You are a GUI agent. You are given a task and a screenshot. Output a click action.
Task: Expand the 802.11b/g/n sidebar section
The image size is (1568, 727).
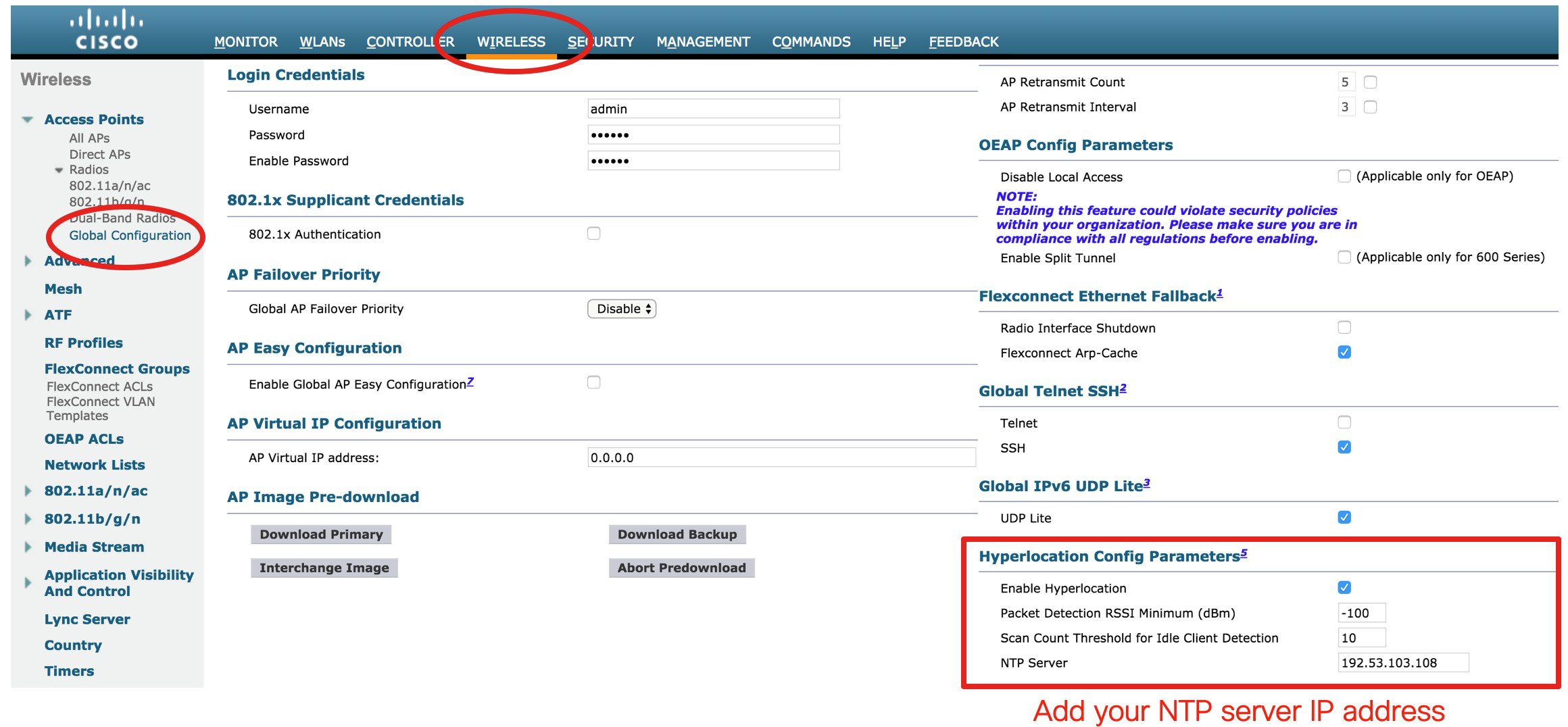coord(28,519)
